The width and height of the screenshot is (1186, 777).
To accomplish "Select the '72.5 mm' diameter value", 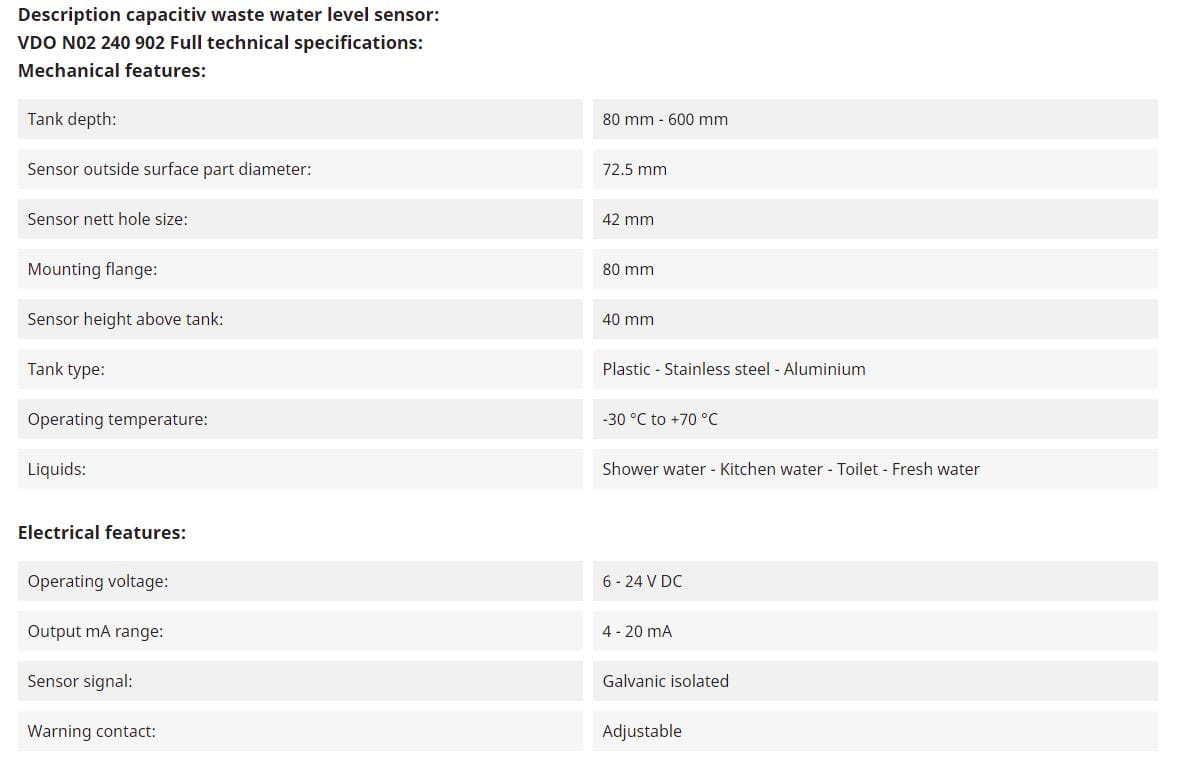I will point(634,169).
